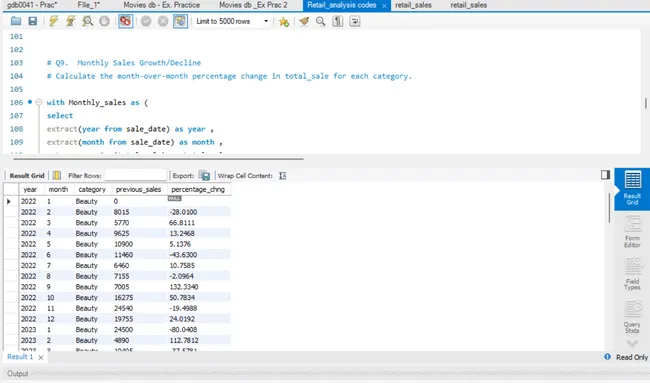Viewport: 650px width, 383px height.
Task: Open Movies db - Ex. Practice tab
Action: (162, 5)
